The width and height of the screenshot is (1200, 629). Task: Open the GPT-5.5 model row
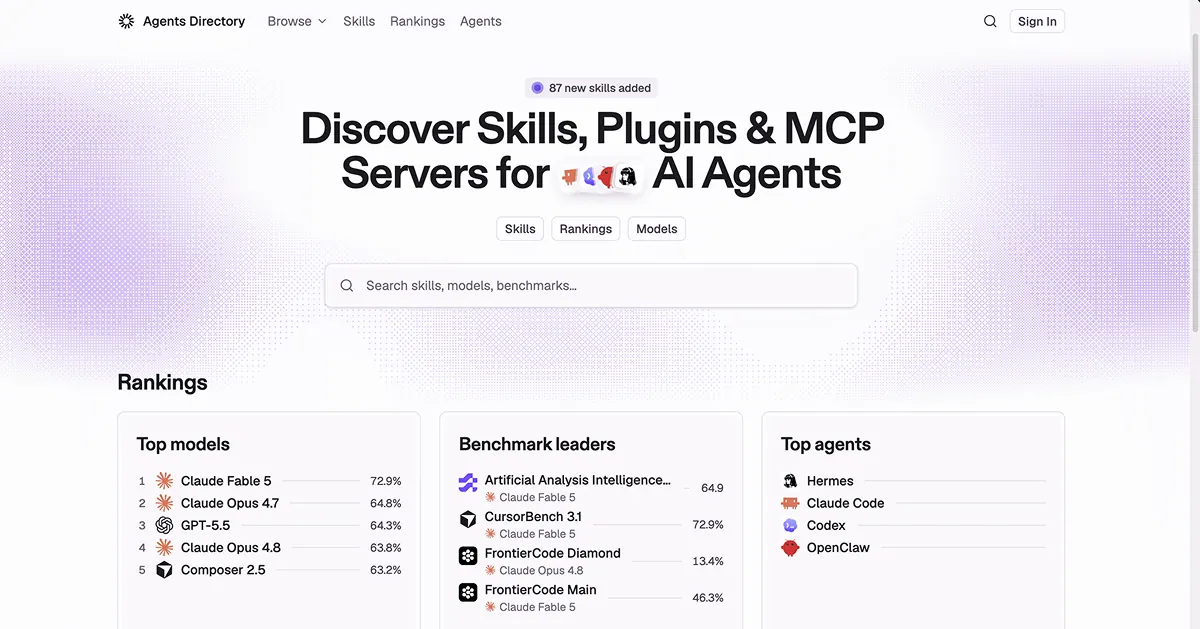point(269,525)
